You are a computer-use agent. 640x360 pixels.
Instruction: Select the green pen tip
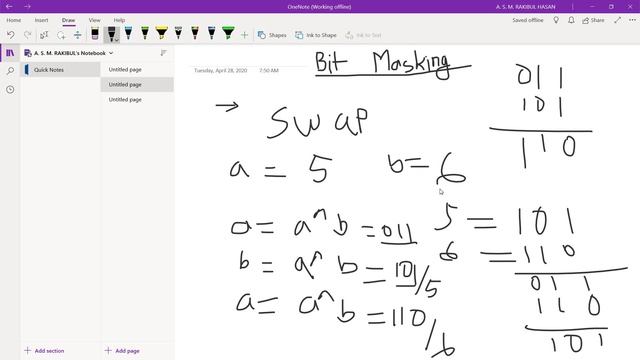click(x=145, y=33)
